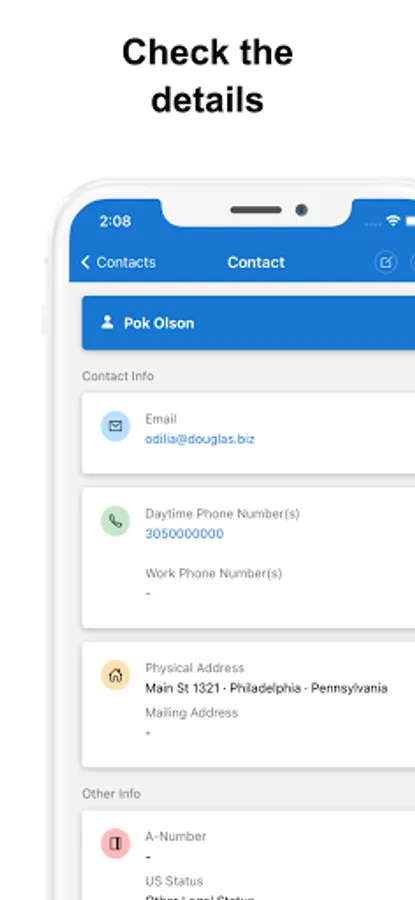Image resolution: width=415 pixels, height=900 pixels.
Task: Tap the Mailing Address field
Action: pos(191,722)
